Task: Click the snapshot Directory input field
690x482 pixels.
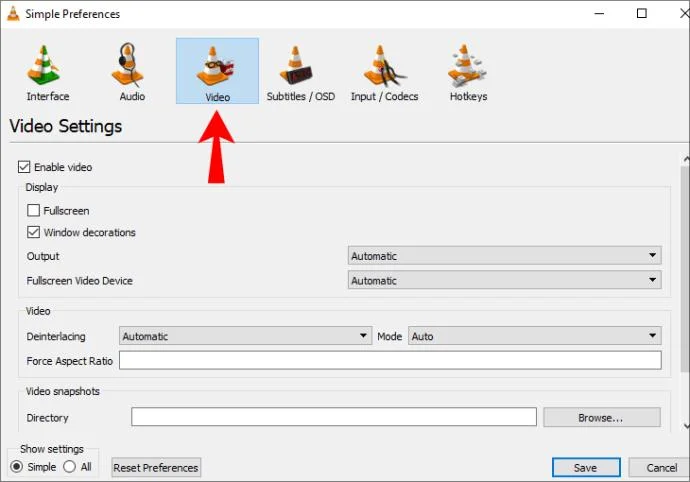Action: (x=334, y=417)
